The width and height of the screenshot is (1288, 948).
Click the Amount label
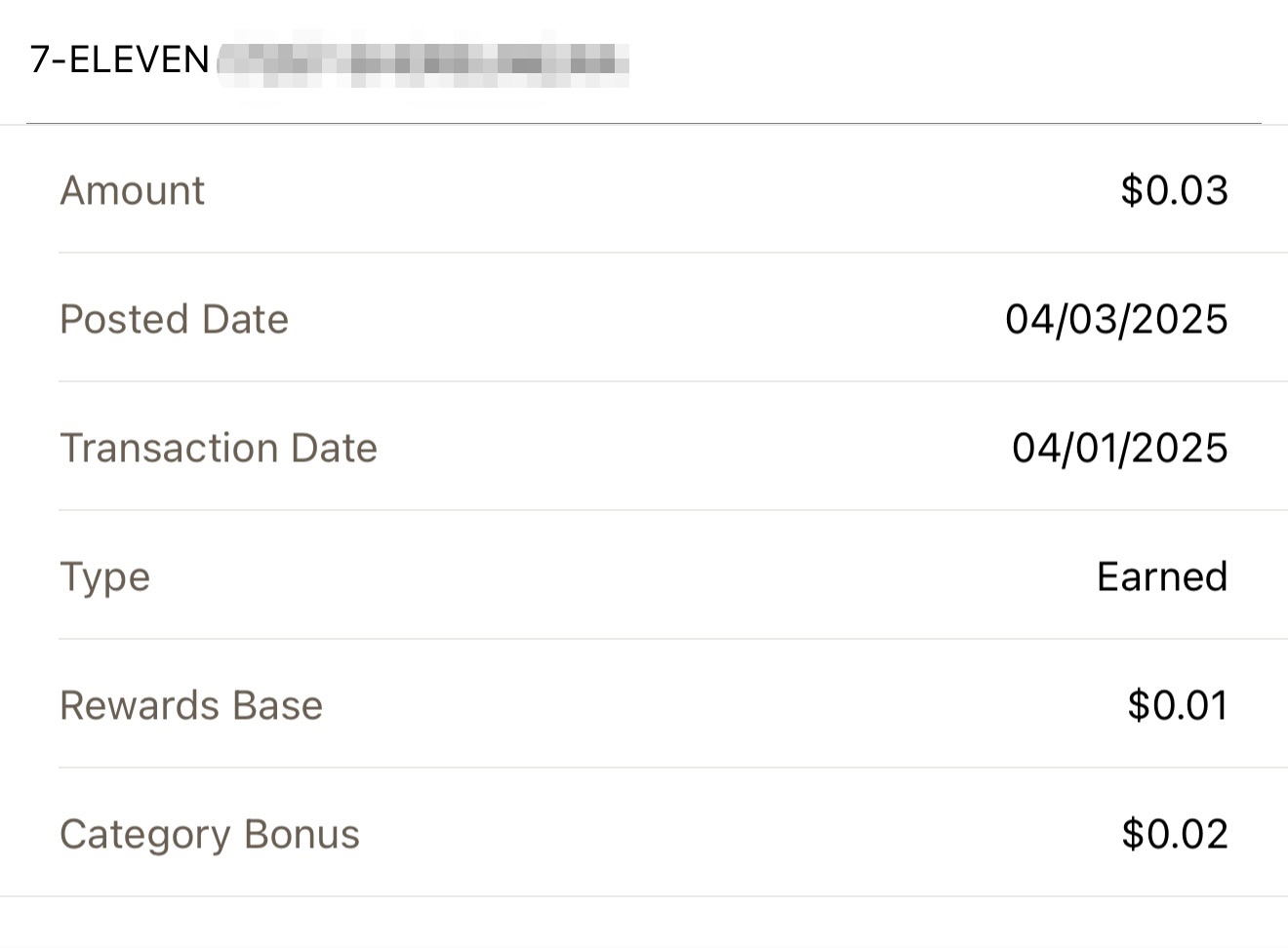point(132,190)
